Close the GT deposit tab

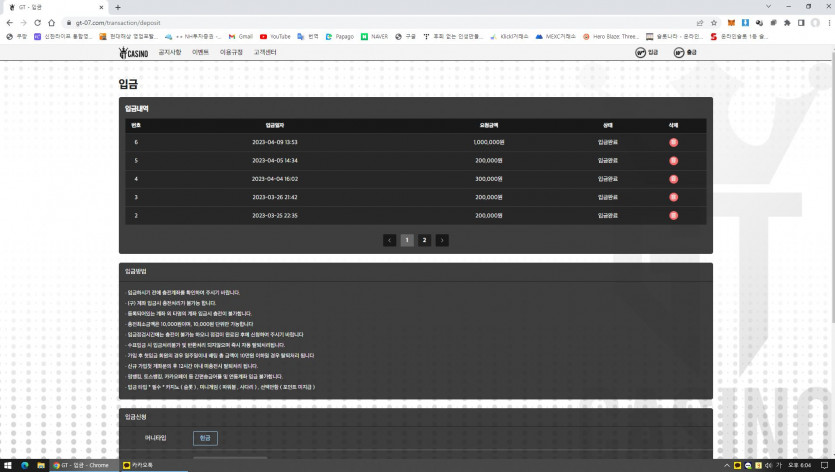(x=101, y=7)
